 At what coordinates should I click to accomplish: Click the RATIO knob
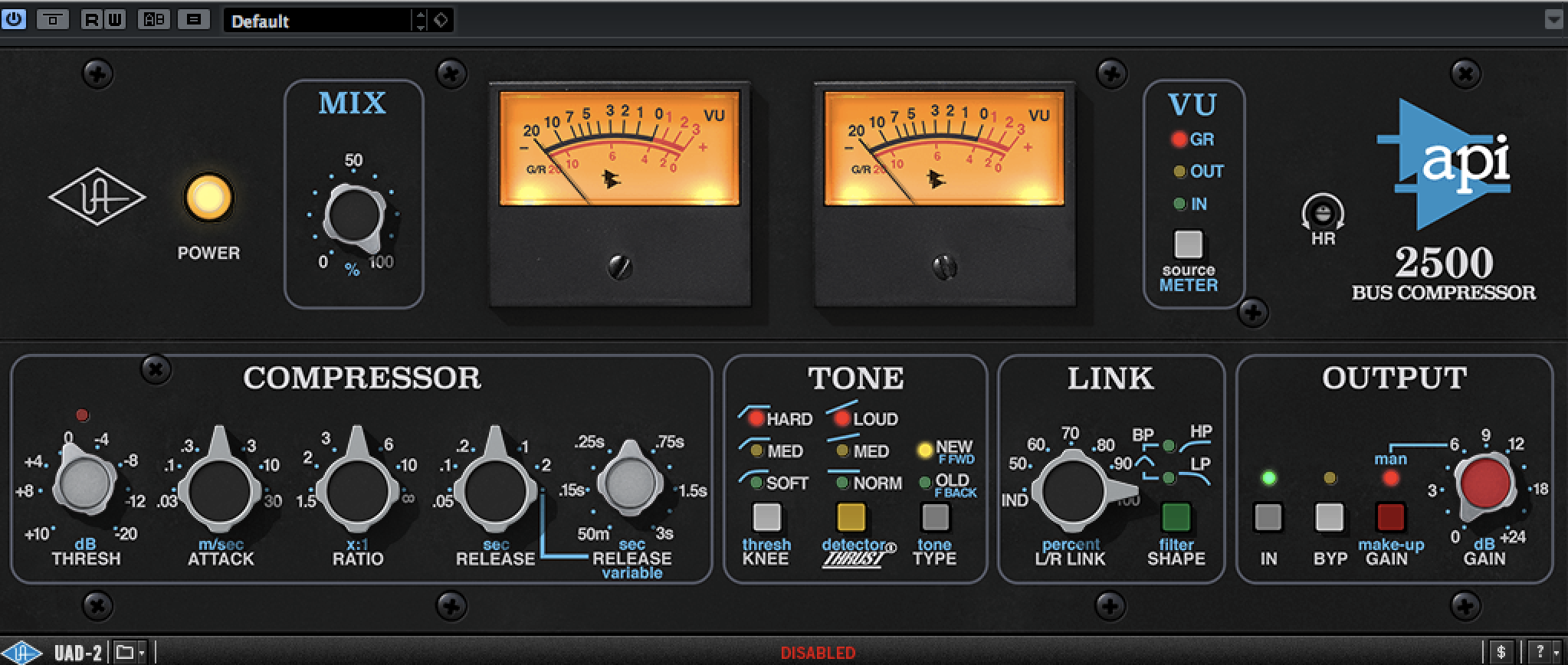pos(356,490)
